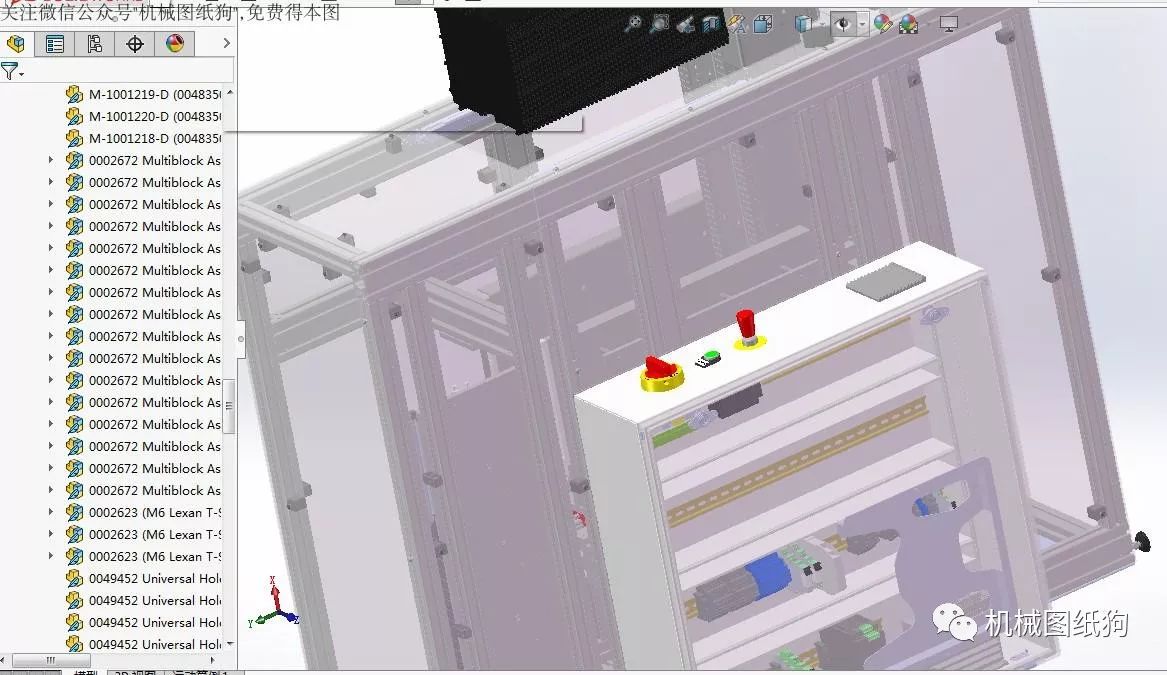Select the red rotary disconnect switch

661,372
